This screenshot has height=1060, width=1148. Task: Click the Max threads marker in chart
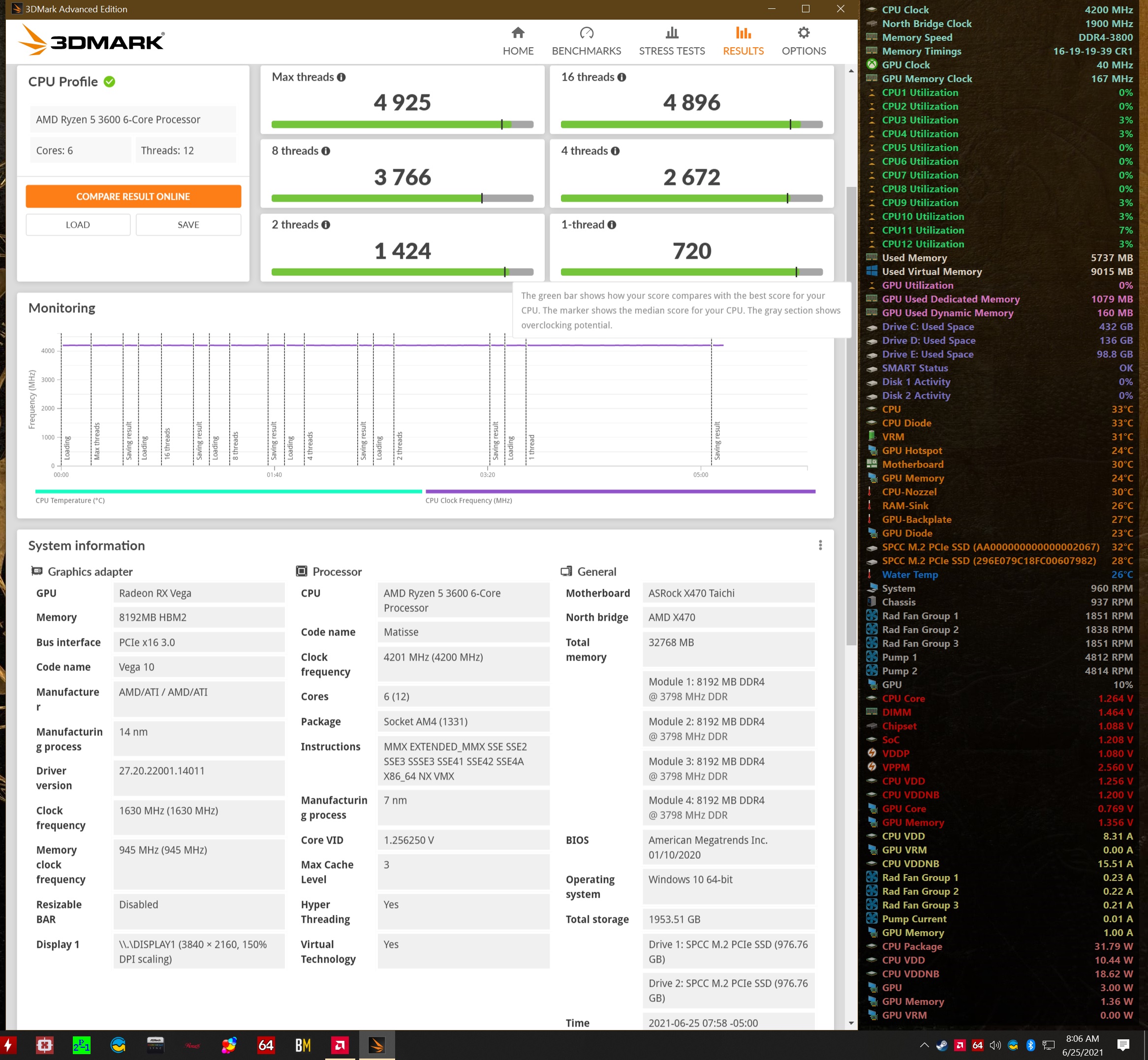pyautogui.click(x=97, y=441)
